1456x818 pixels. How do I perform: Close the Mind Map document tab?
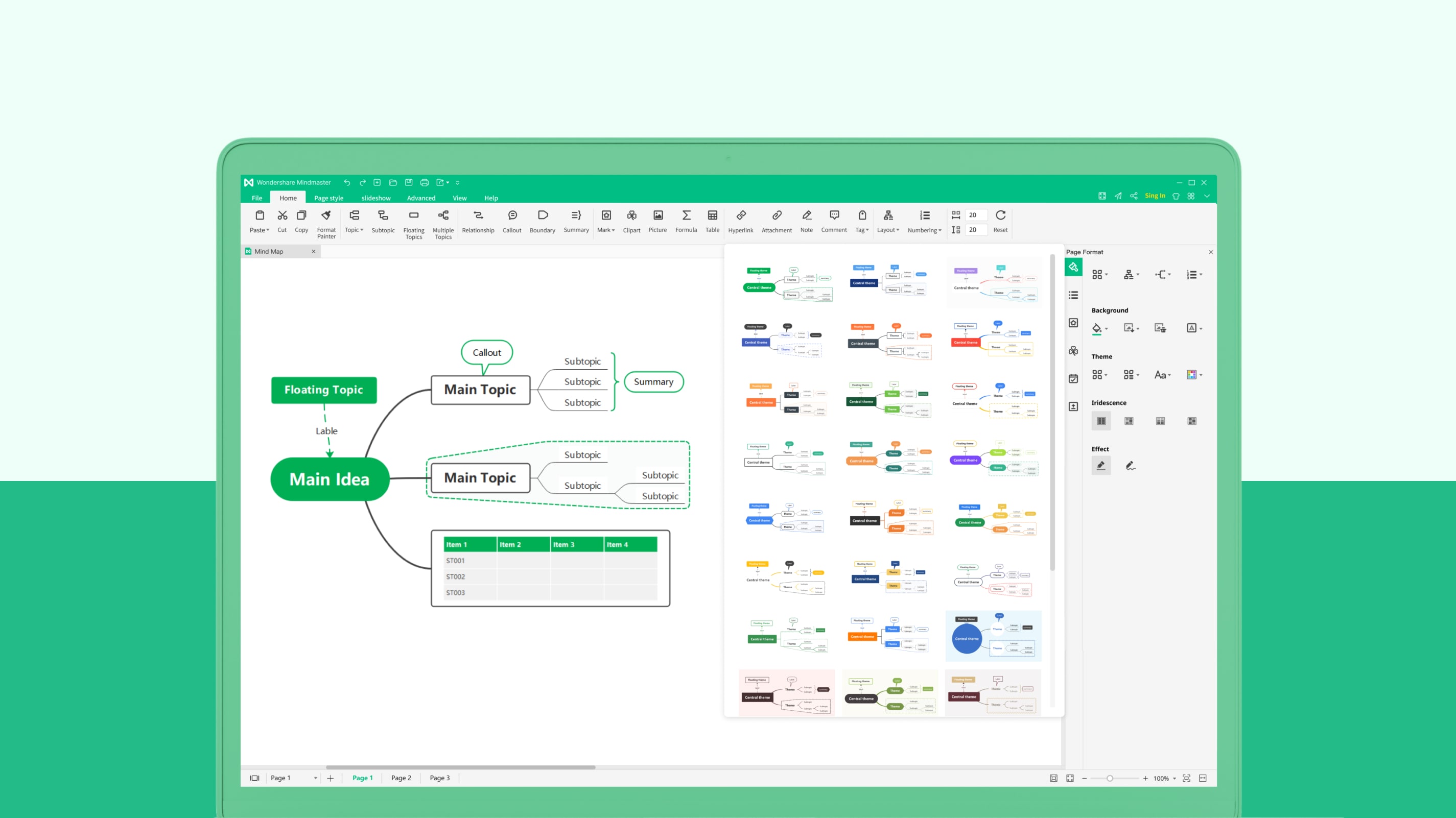[314, 252]
